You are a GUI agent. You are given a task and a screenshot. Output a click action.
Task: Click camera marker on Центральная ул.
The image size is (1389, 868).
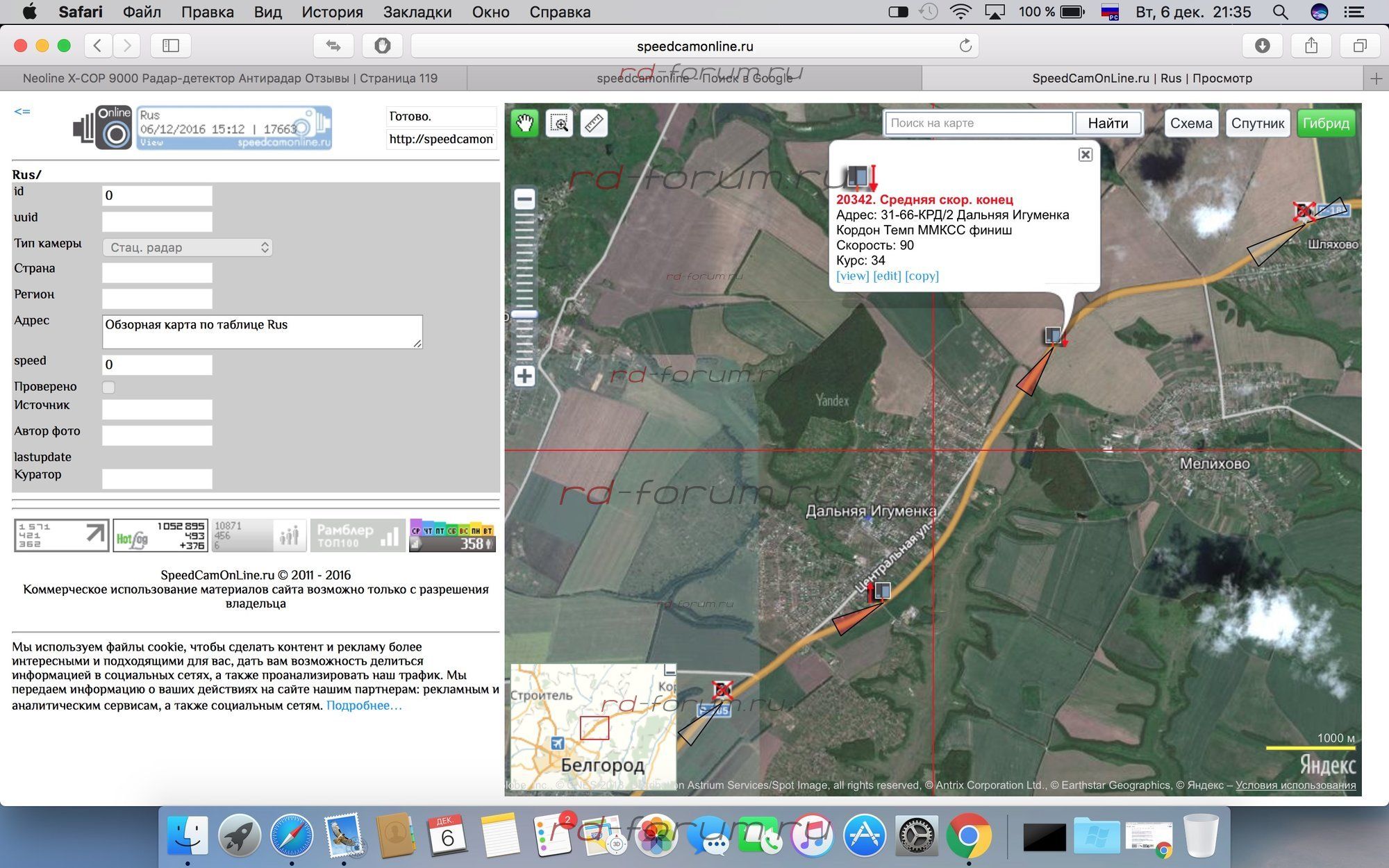tap(879, 591)
